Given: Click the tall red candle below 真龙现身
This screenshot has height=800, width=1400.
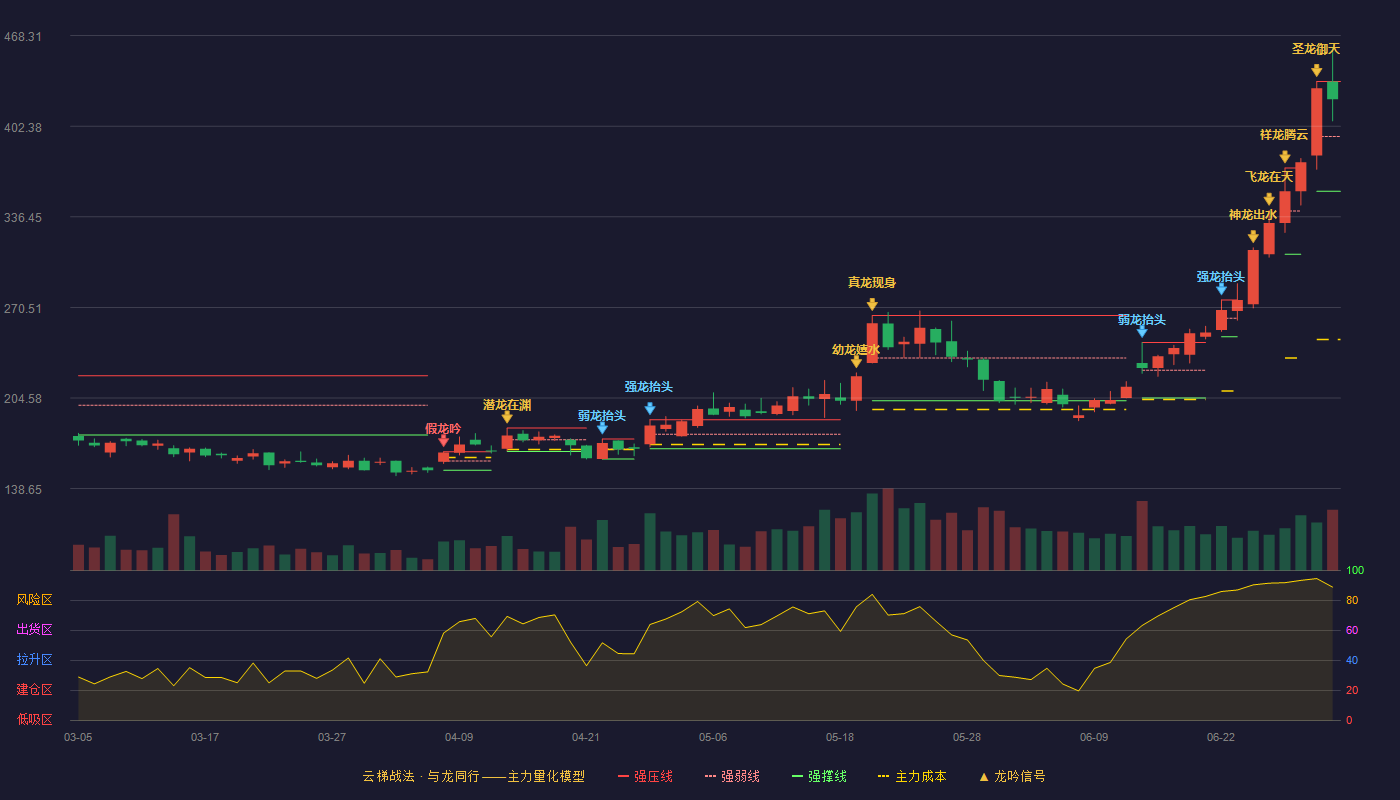Looking at the screenshot, I should point(872,342).
